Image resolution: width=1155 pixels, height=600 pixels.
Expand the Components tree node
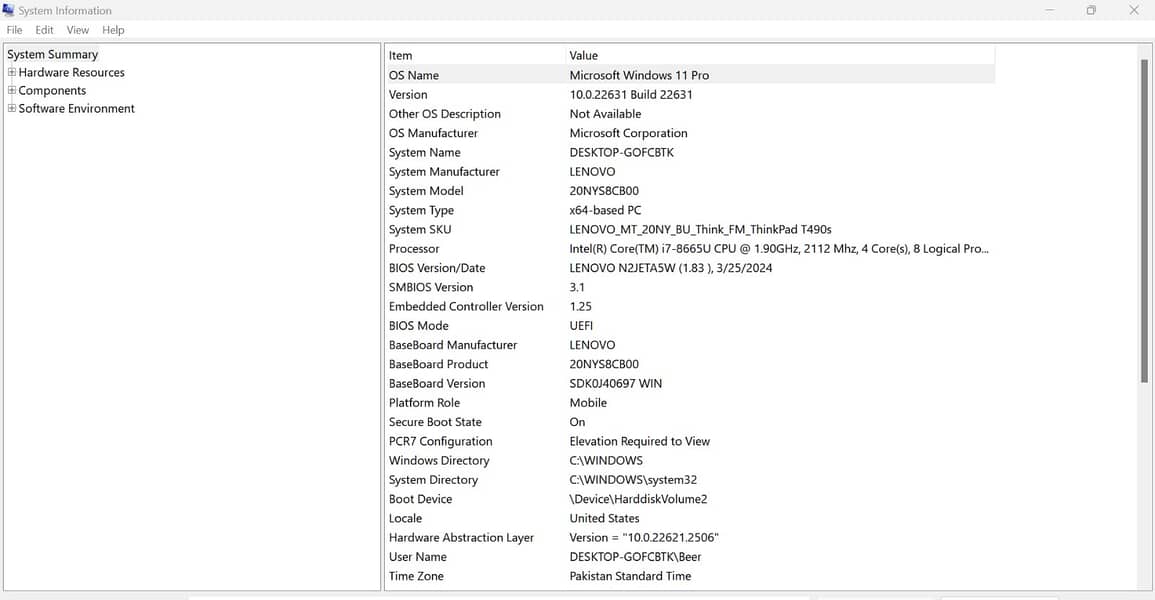(x=12, y=90)
